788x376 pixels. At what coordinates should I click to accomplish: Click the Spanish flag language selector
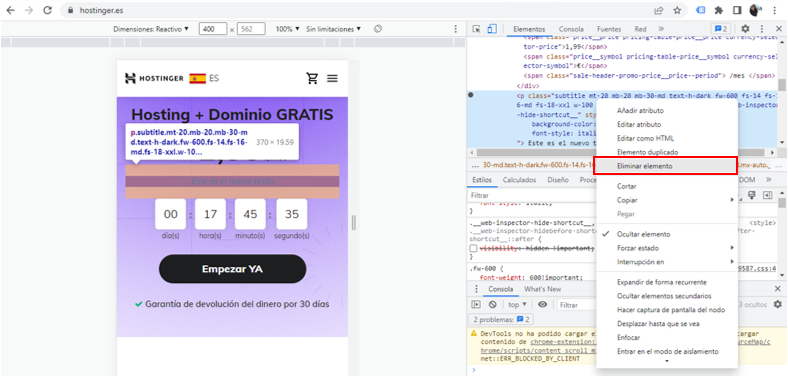pyautogui.click(x=198, y=78)
